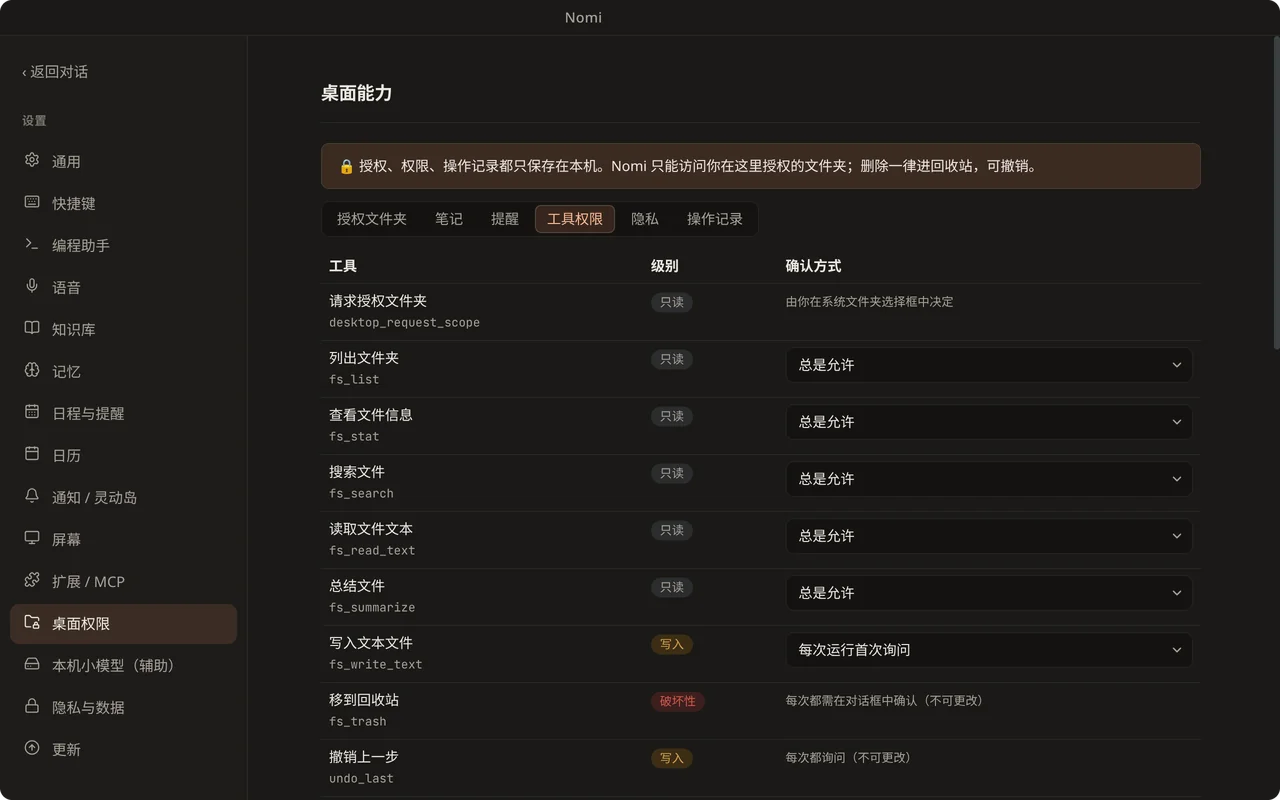Image resolution: width=1280 pixels, height=800 pixels.
Task: Click the 工具 column header
Action: point(343,266)
